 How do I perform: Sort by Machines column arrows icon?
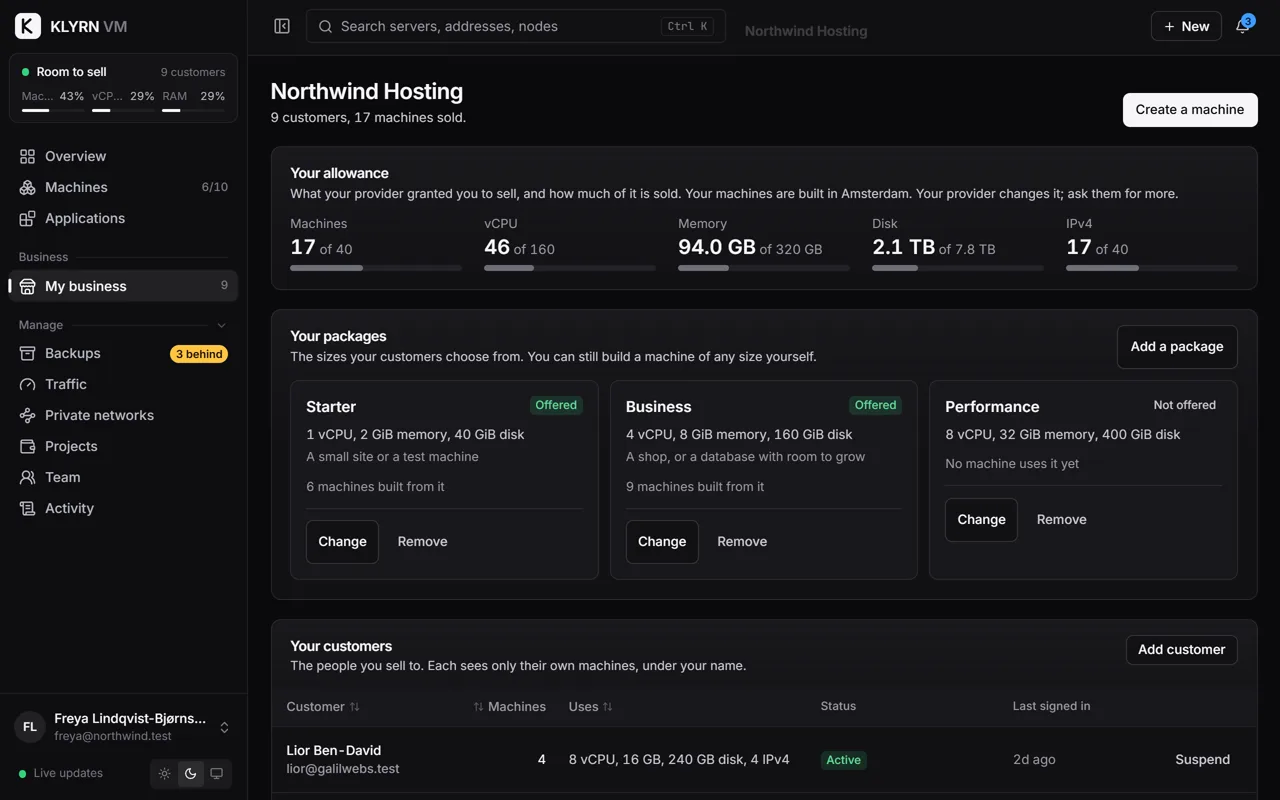pyautogui.click(x=478, y=706)
